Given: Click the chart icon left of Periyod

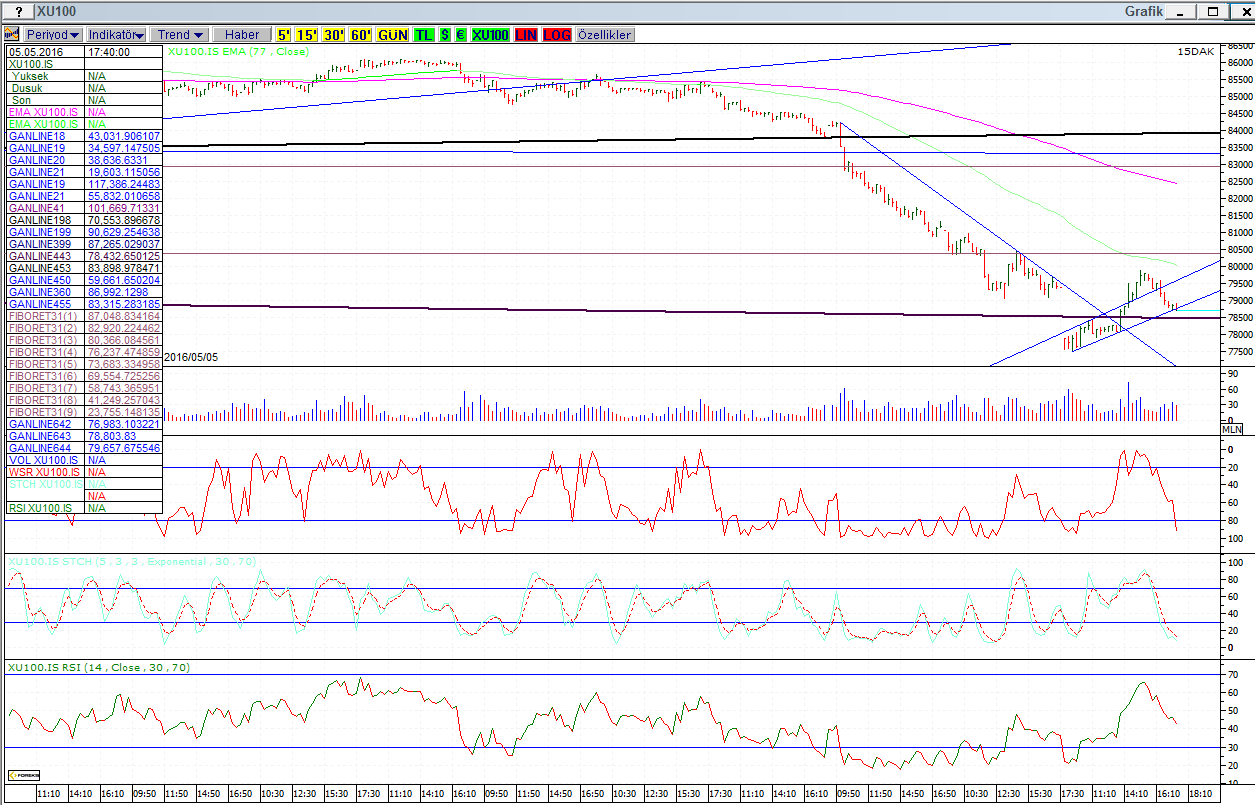Looking at the screenshot, I should pos(13,34).
